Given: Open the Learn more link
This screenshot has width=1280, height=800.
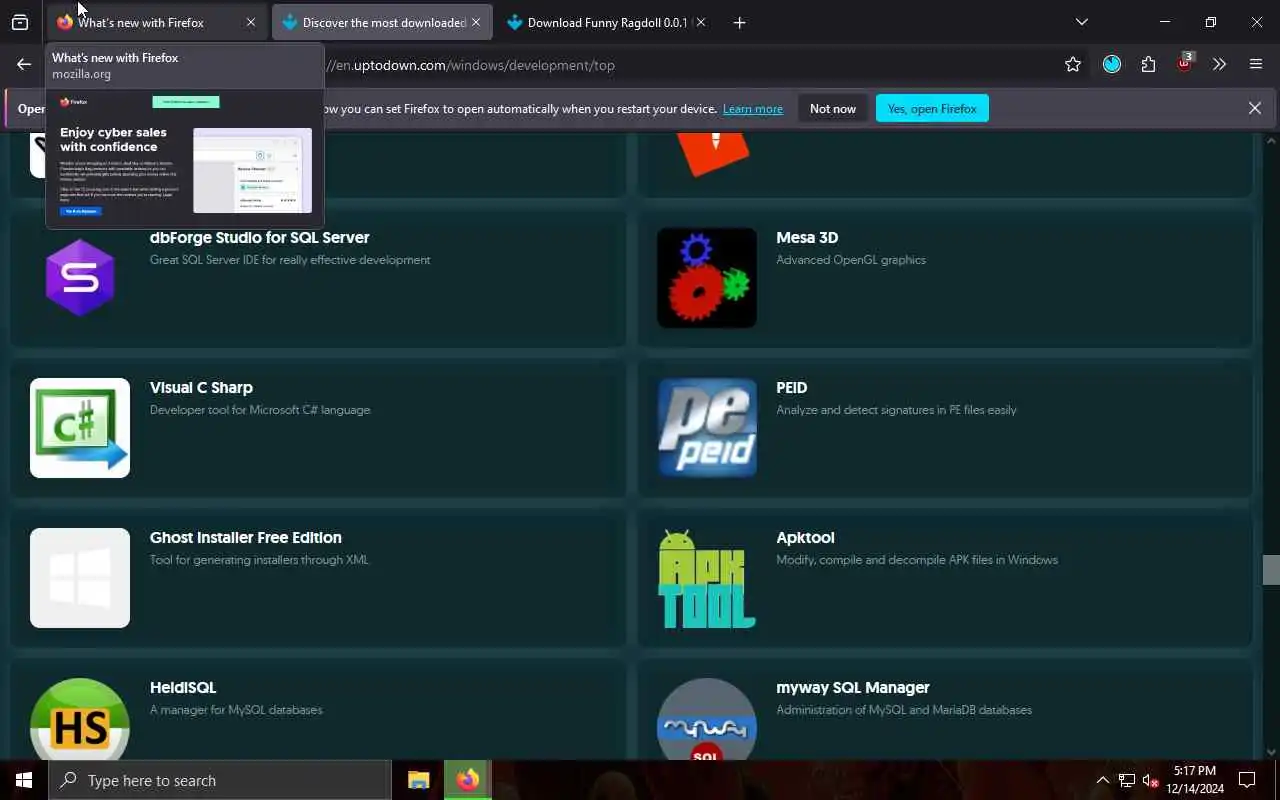Looking at the screenshot, I should 753,109.
